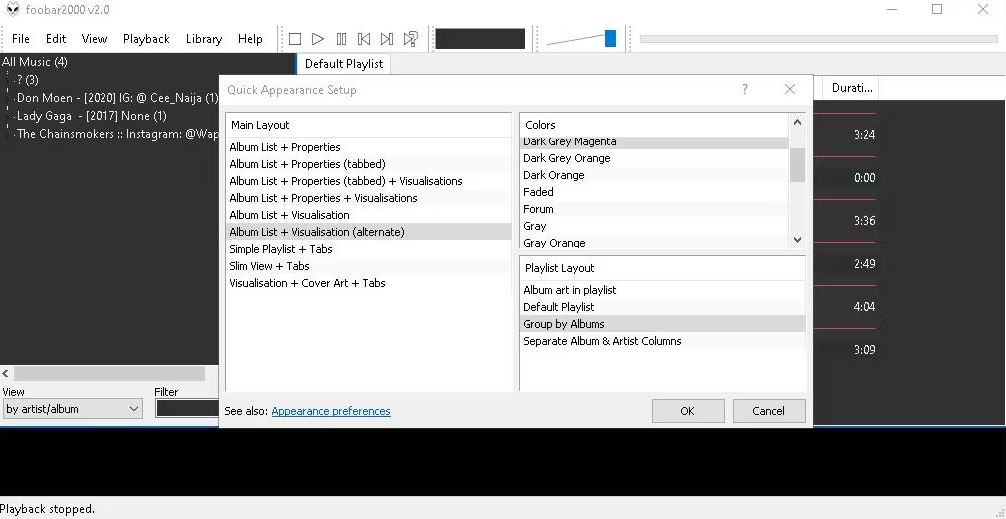Select Gray Orange color scheme
This screenshot has height=519, width=1006.
654,242
